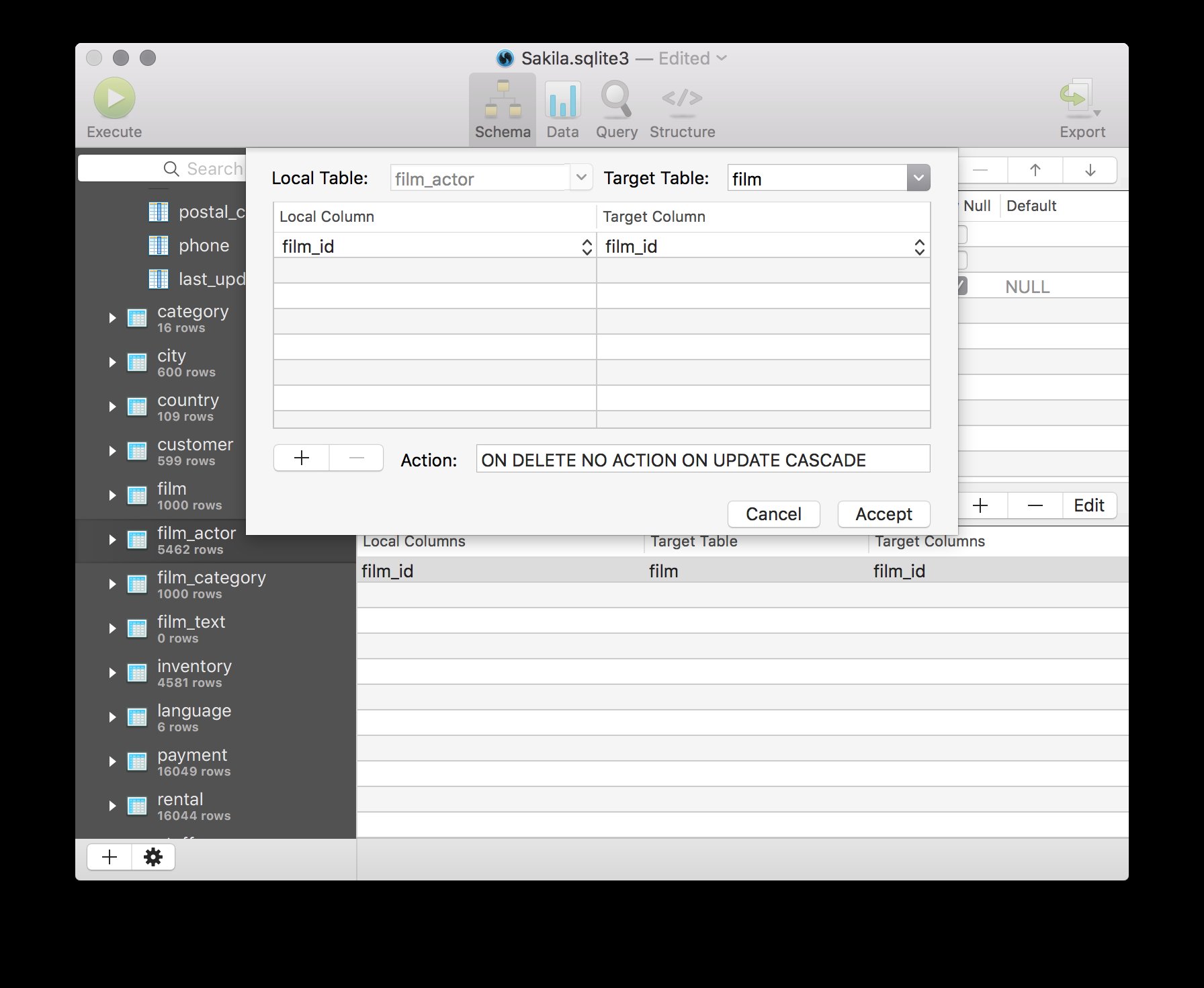Click the category table icon

137,318
